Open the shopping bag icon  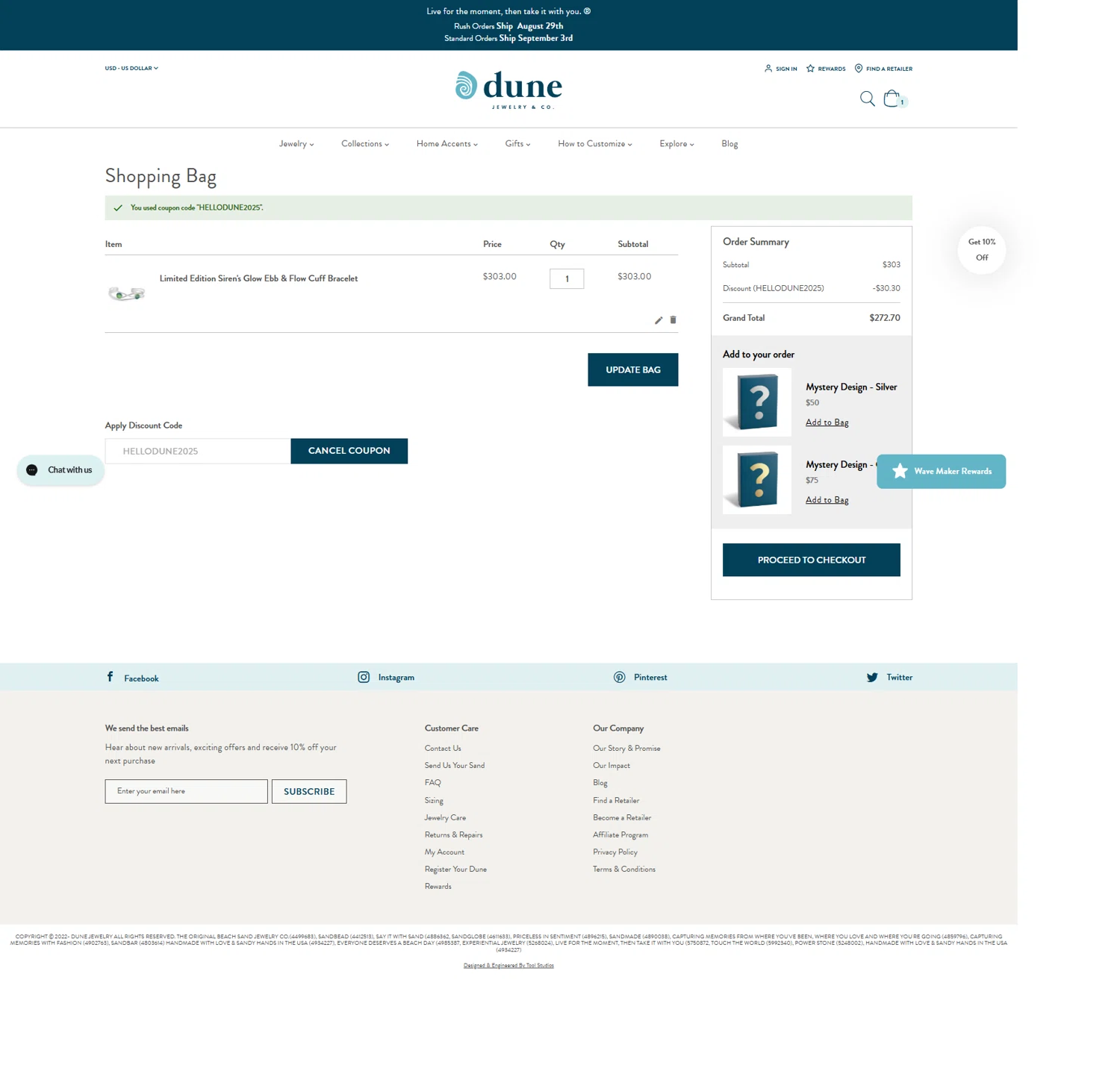click(892, 99)
